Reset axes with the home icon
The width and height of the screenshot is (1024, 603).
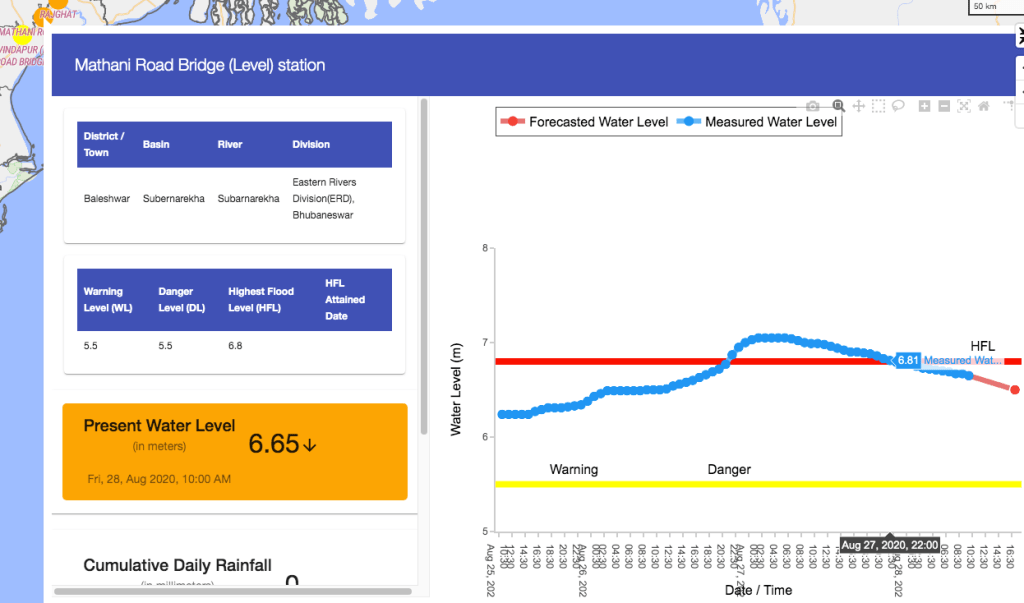click(984, 106)
